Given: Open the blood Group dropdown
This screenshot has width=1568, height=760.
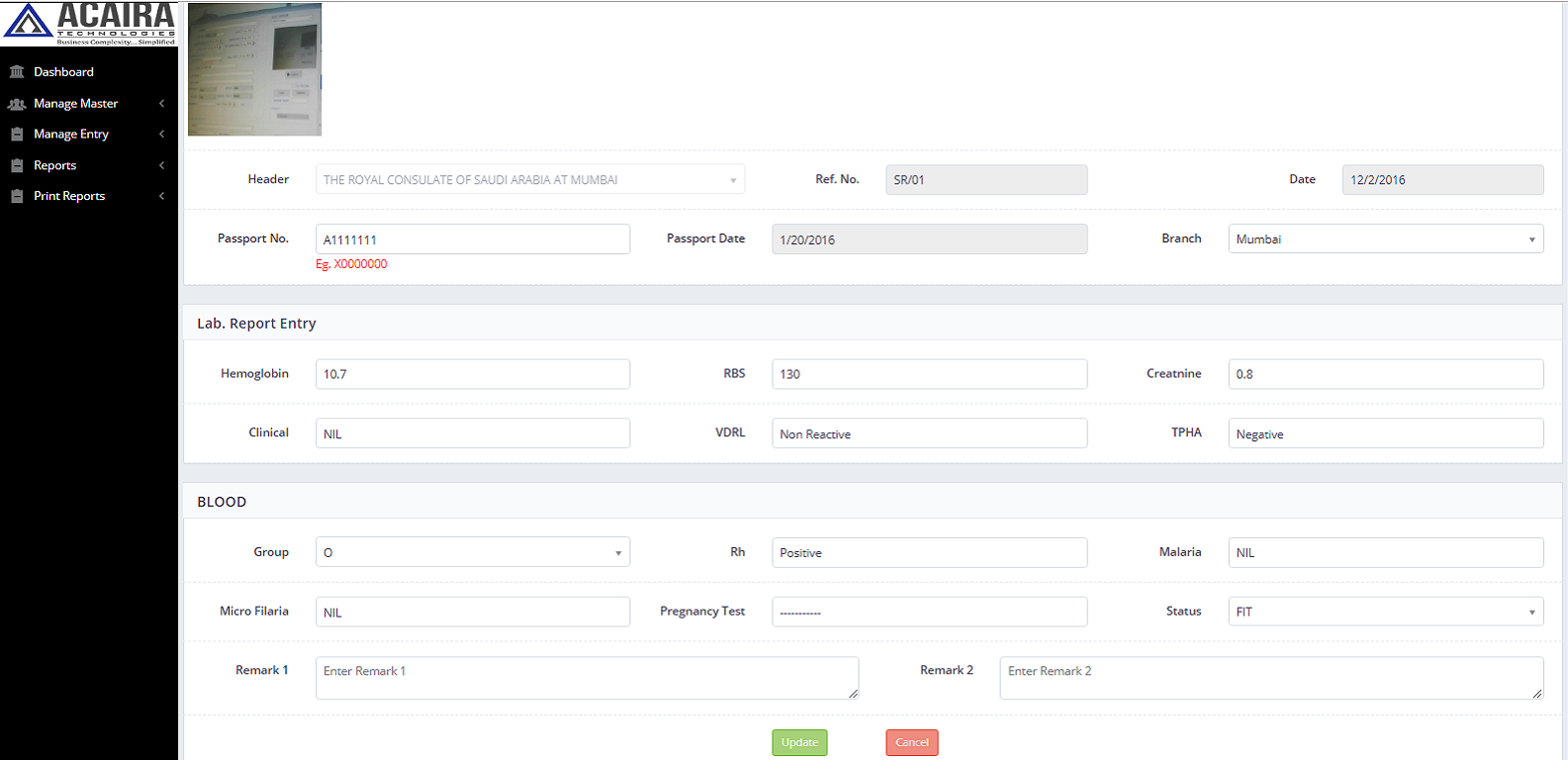Looking at the screenshot, I should [x=472, y=552].
